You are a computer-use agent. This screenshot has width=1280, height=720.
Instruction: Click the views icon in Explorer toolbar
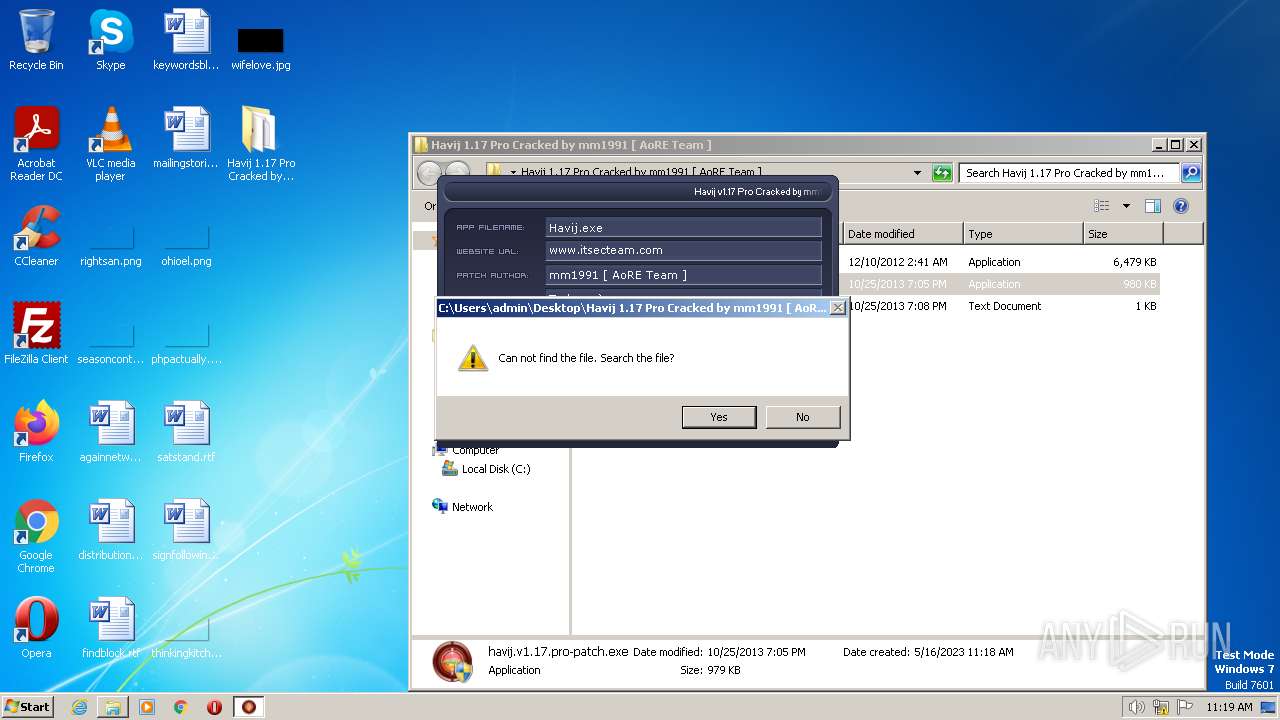[x=1102, y=206]
